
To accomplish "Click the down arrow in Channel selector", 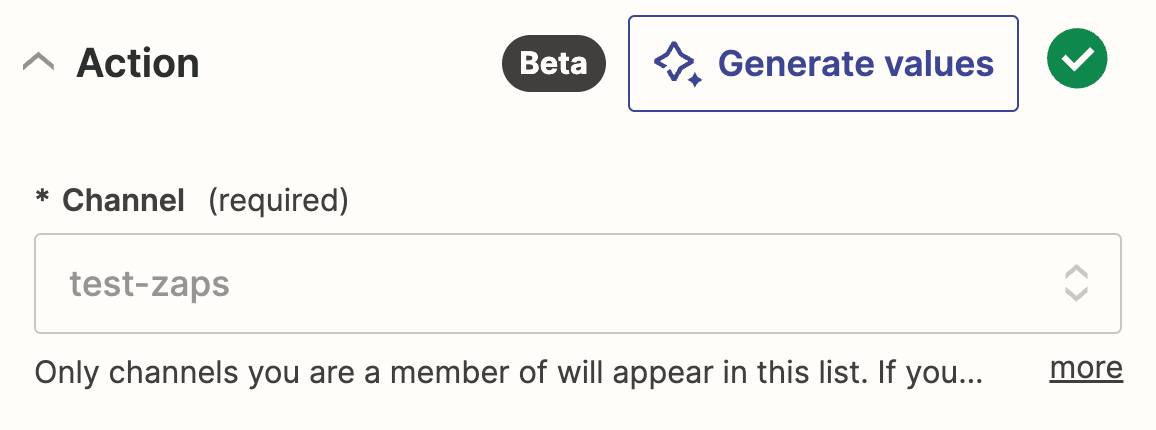I will (x=1075, y=294).
